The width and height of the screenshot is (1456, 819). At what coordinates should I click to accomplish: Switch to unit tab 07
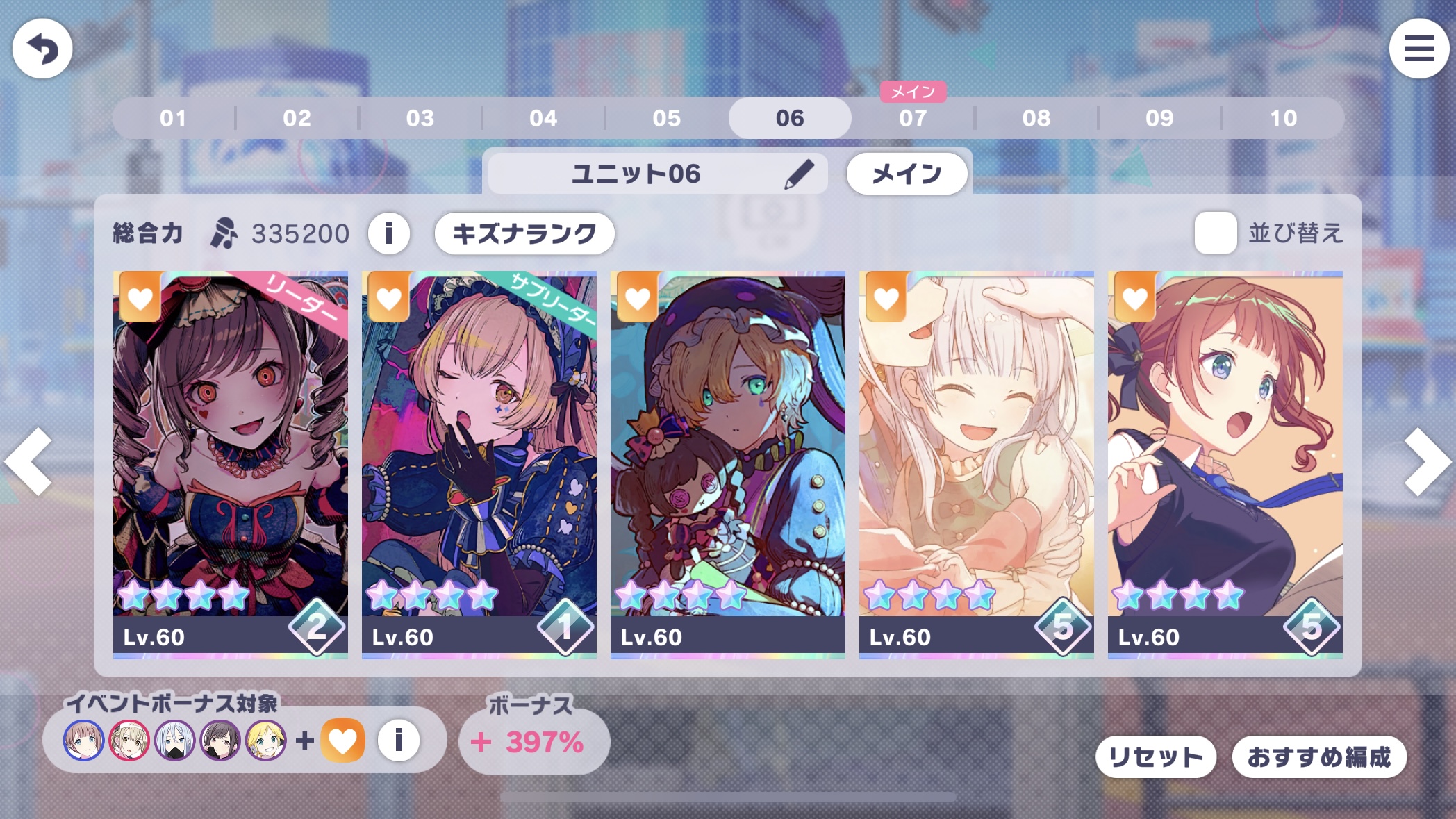coord(913,118)
